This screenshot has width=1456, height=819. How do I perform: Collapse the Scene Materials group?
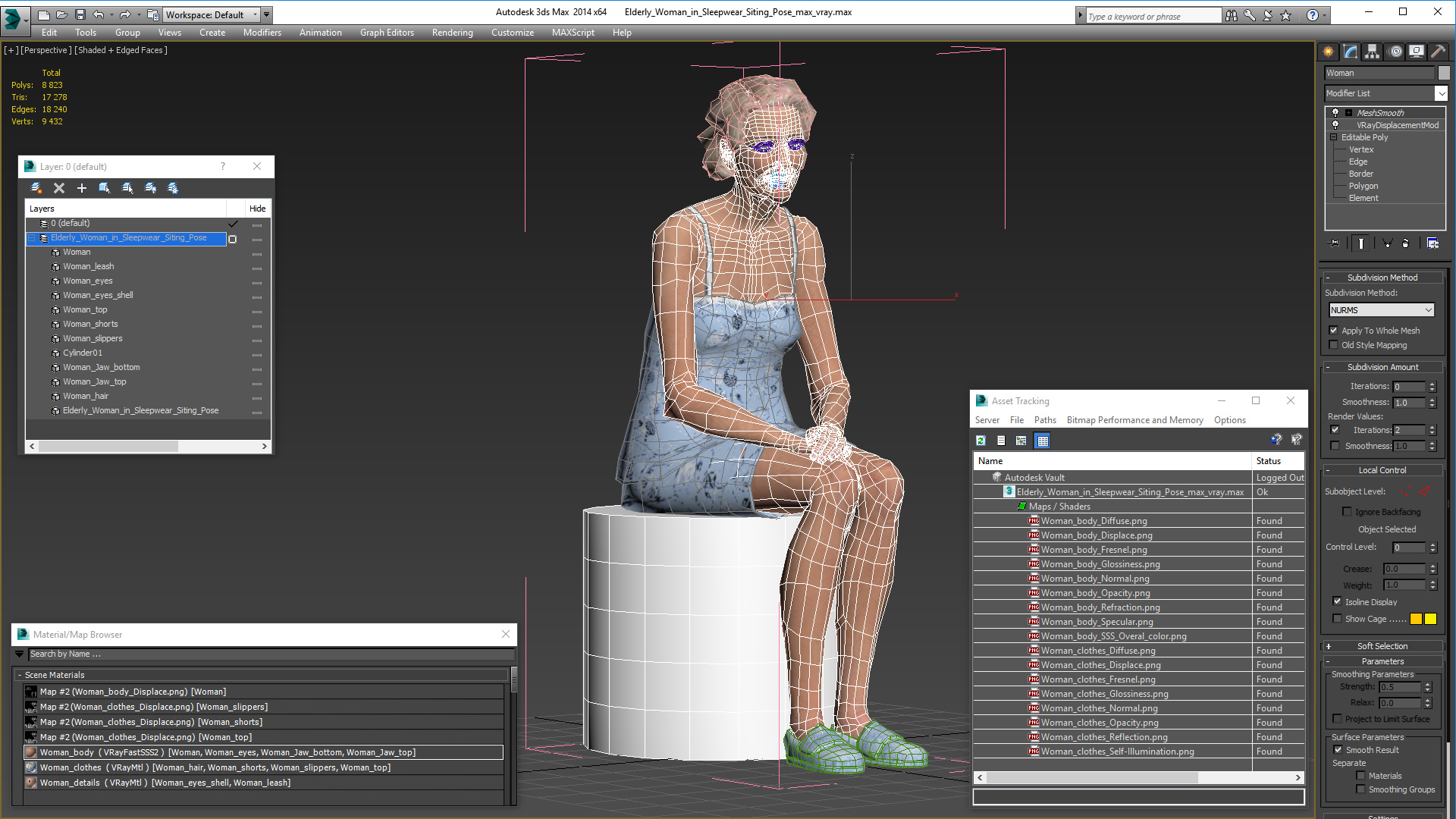coord(20,675)
